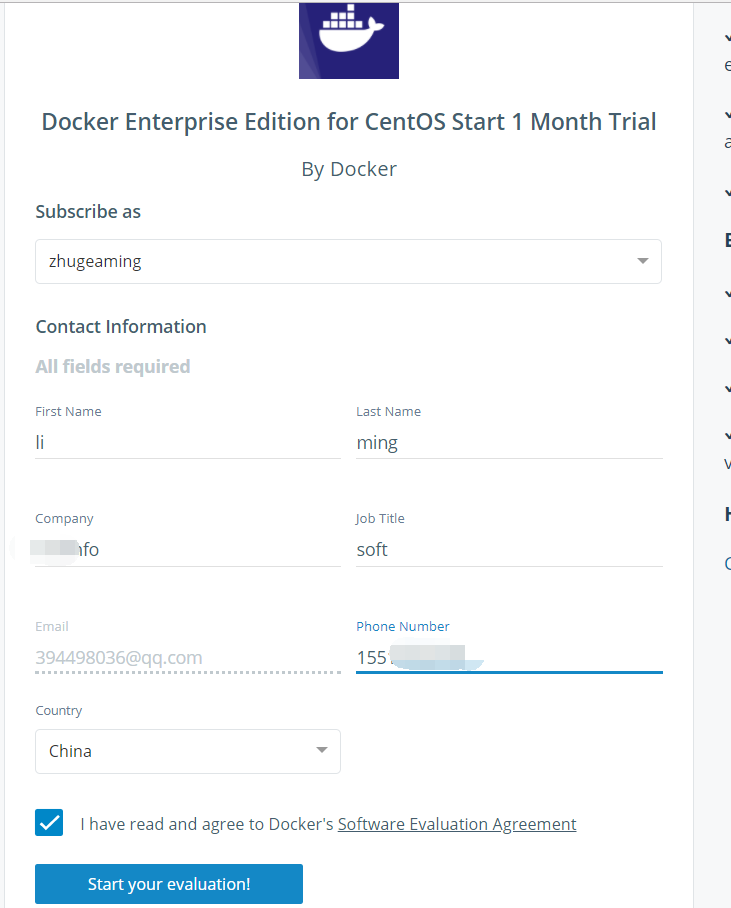Click the Contact Information heading

(121, 327)
